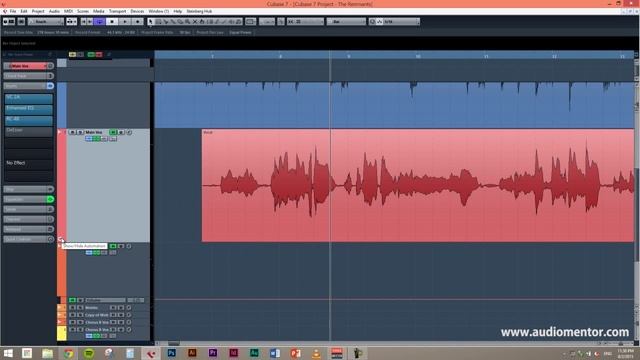Image resolution: width=640 pixels, height=360 pixels.
Task: Open Spotify from the taskbar
Action: (89, 353)
